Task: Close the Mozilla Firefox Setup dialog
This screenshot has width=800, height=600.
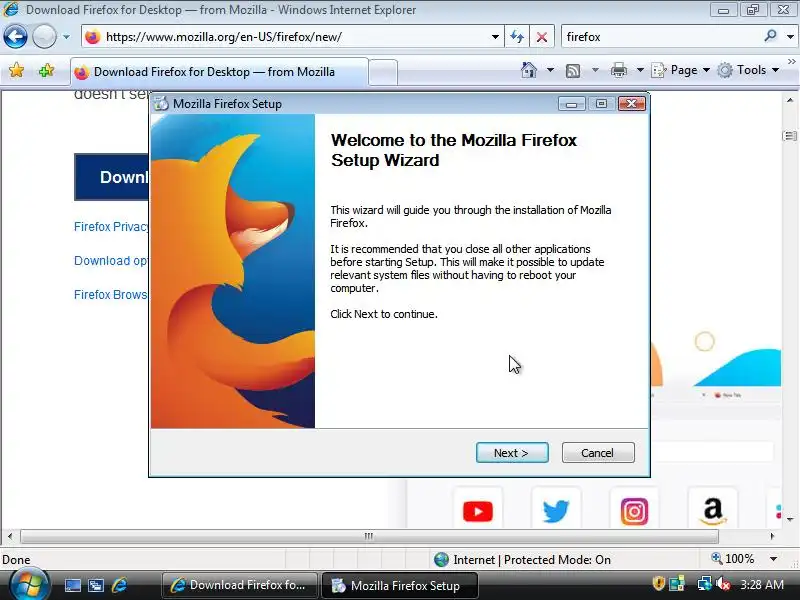Action: [x=632, y=104]
